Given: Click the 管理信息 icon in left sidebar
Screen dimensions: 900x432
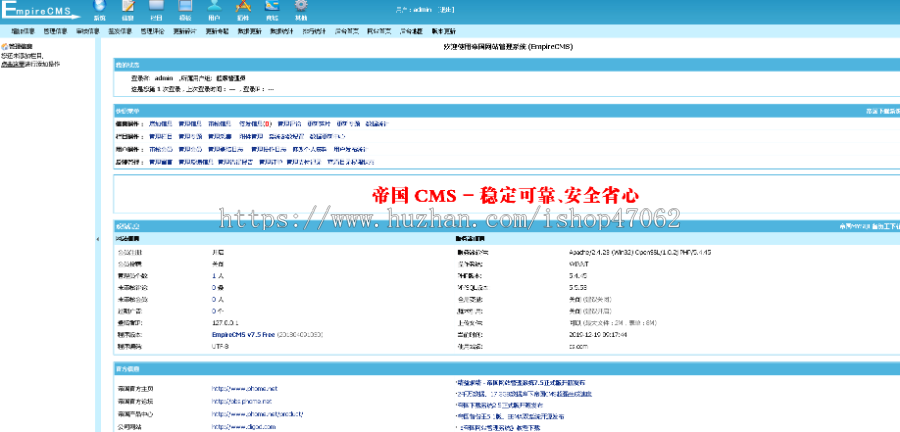Looking at the screenshot, I should click(x=4, y=46).
